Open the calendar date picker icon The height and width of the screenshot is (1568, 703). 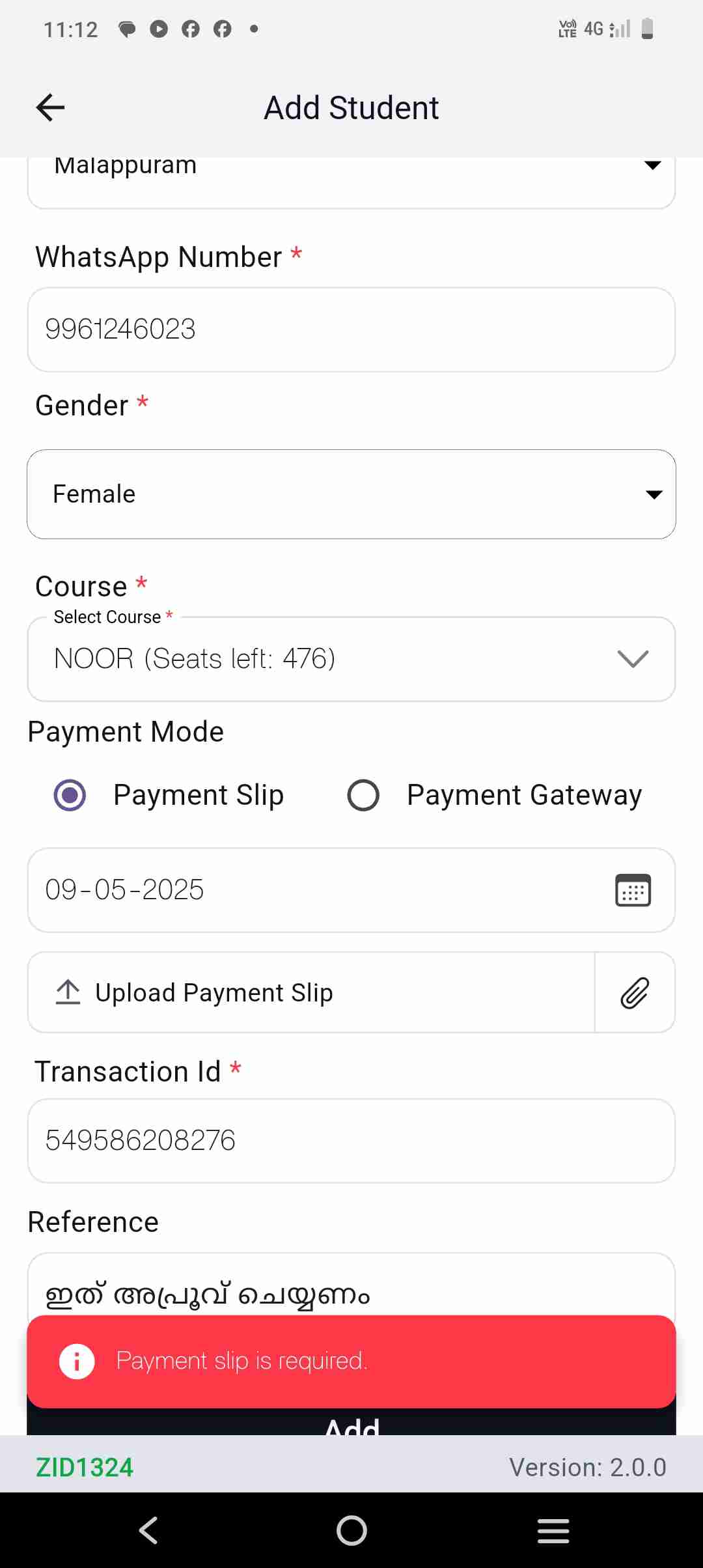[633, 890]
